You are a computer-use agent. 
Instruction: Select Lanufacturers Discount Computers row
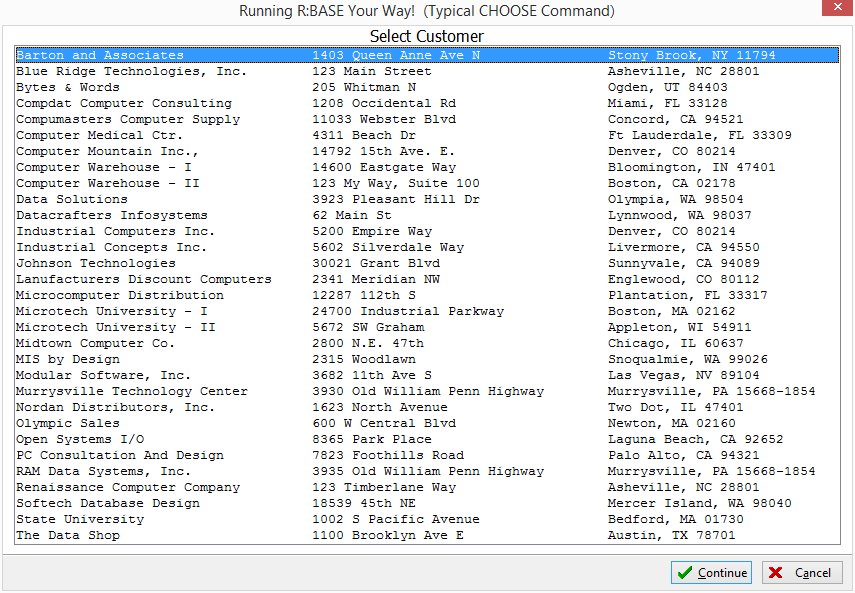tap(143, 280)
